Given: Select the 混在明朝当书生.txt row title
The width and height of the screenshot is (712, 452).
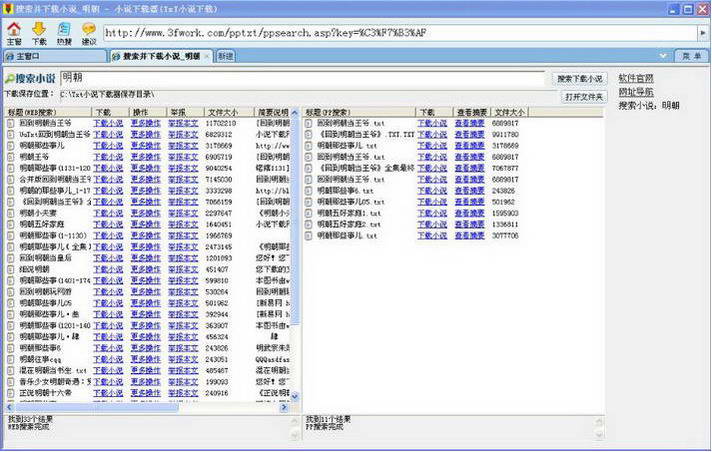Looking at the screenshot, I should (53, 370).
